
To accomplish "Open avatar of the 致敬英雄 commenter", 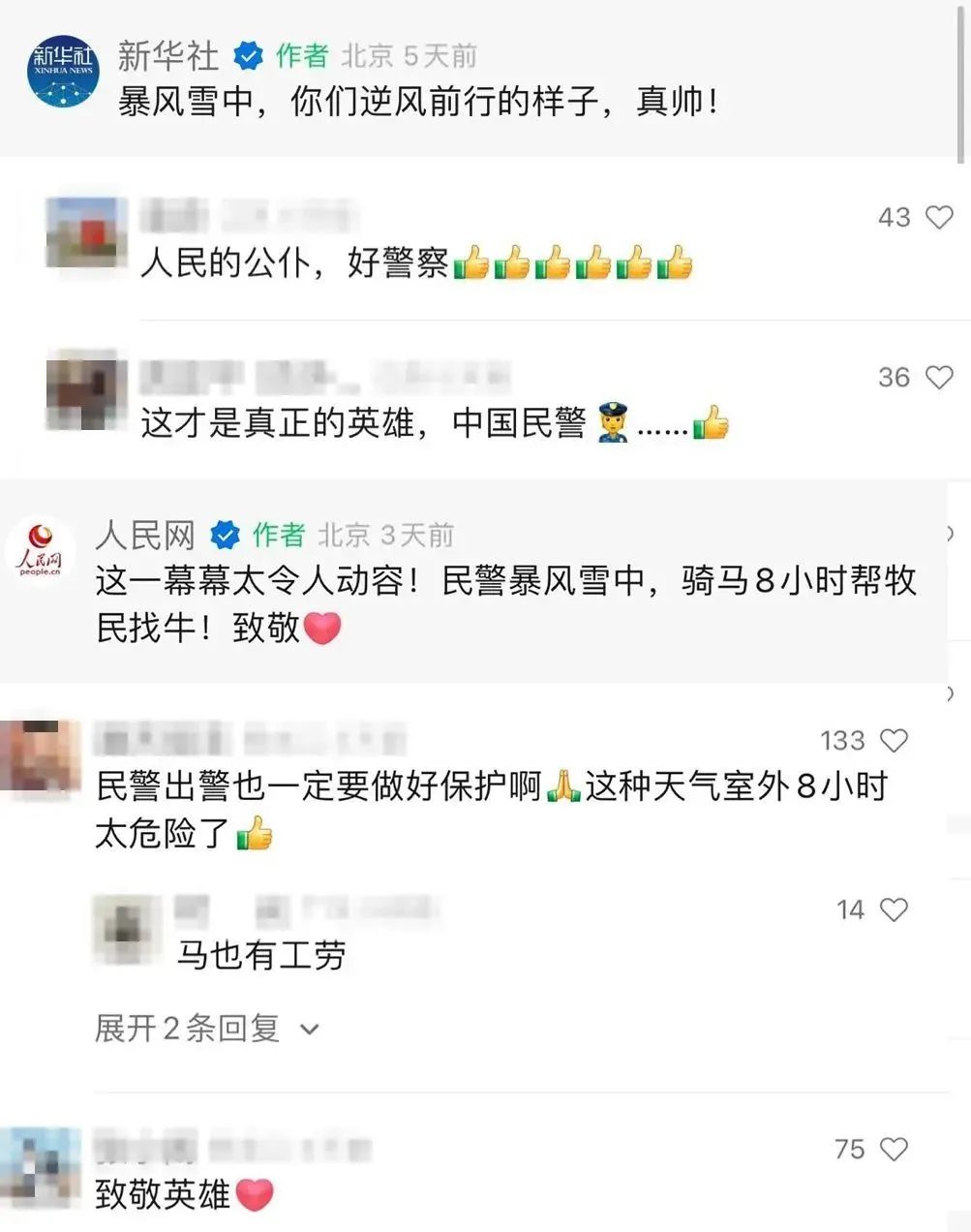I will (x=39, y=1167).
